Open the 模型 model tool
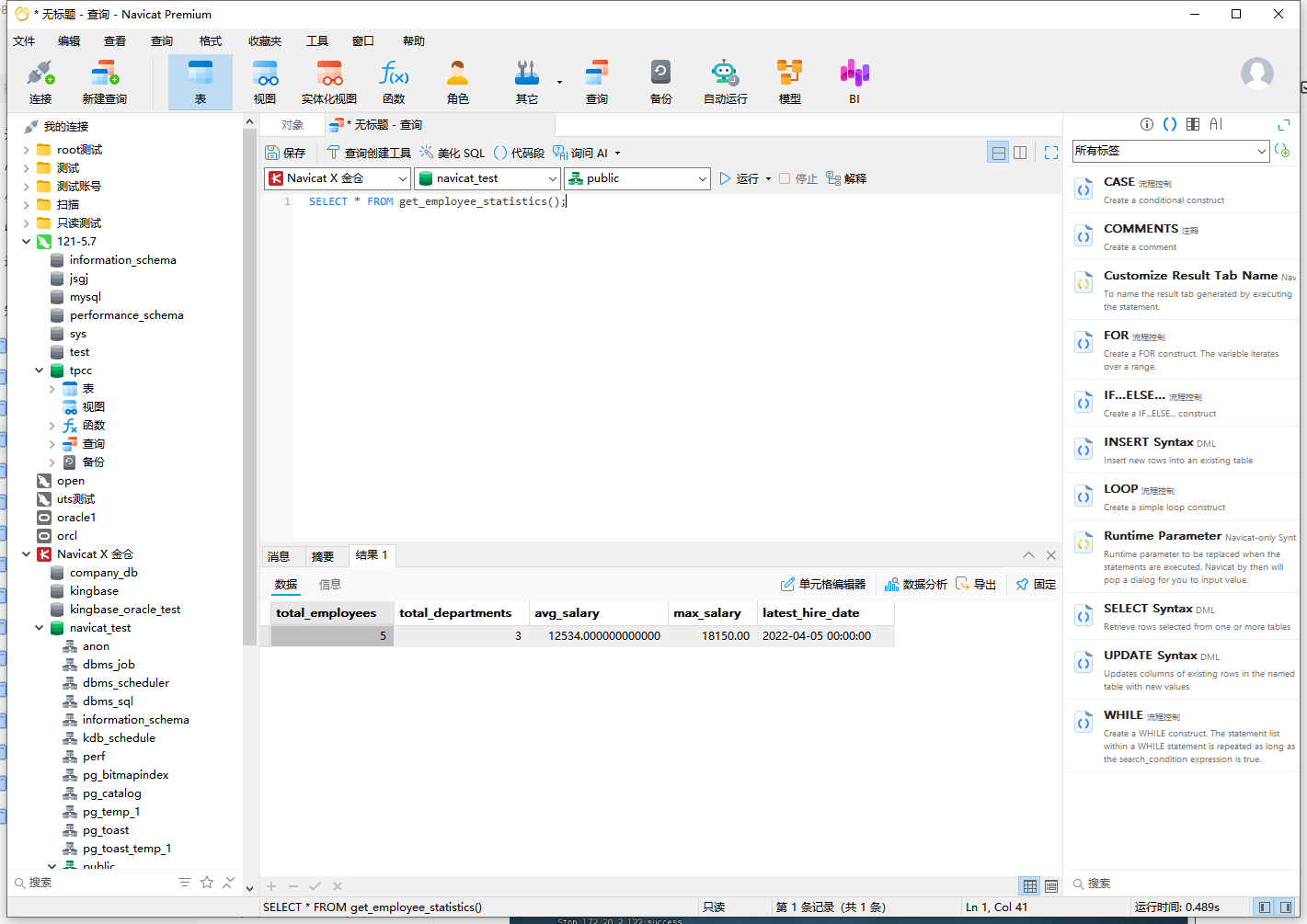Image resolution: width=1307 pixels, height=924 pixels. (790, 82)
